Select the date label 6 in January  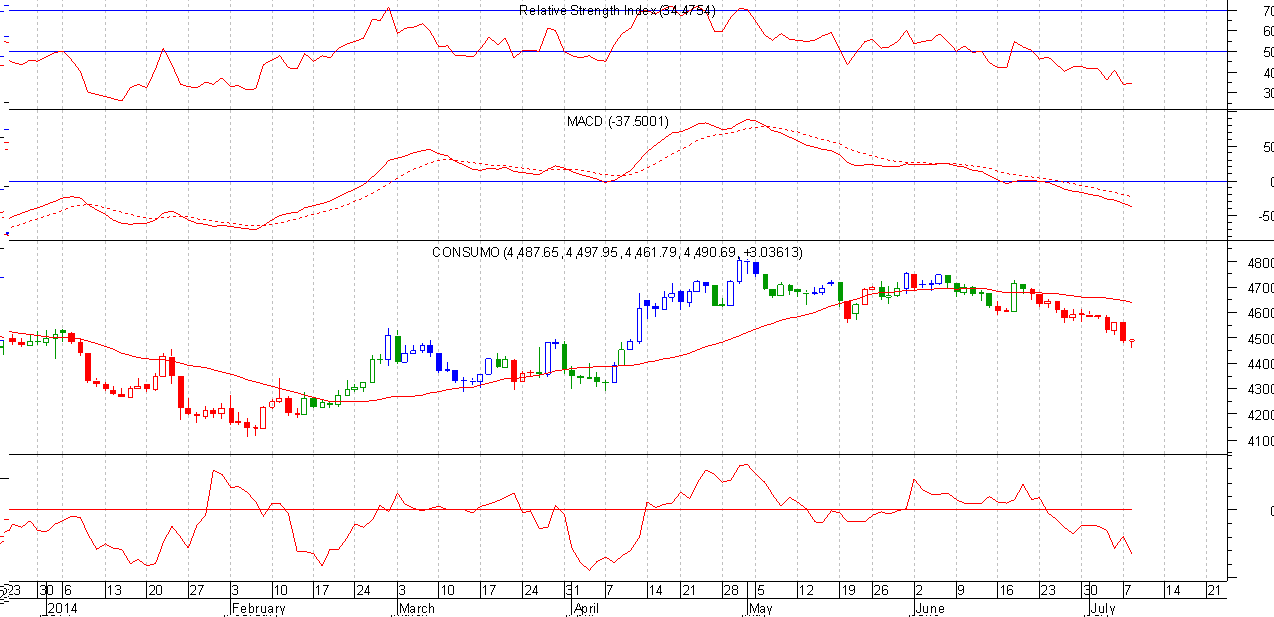(67, 590)
